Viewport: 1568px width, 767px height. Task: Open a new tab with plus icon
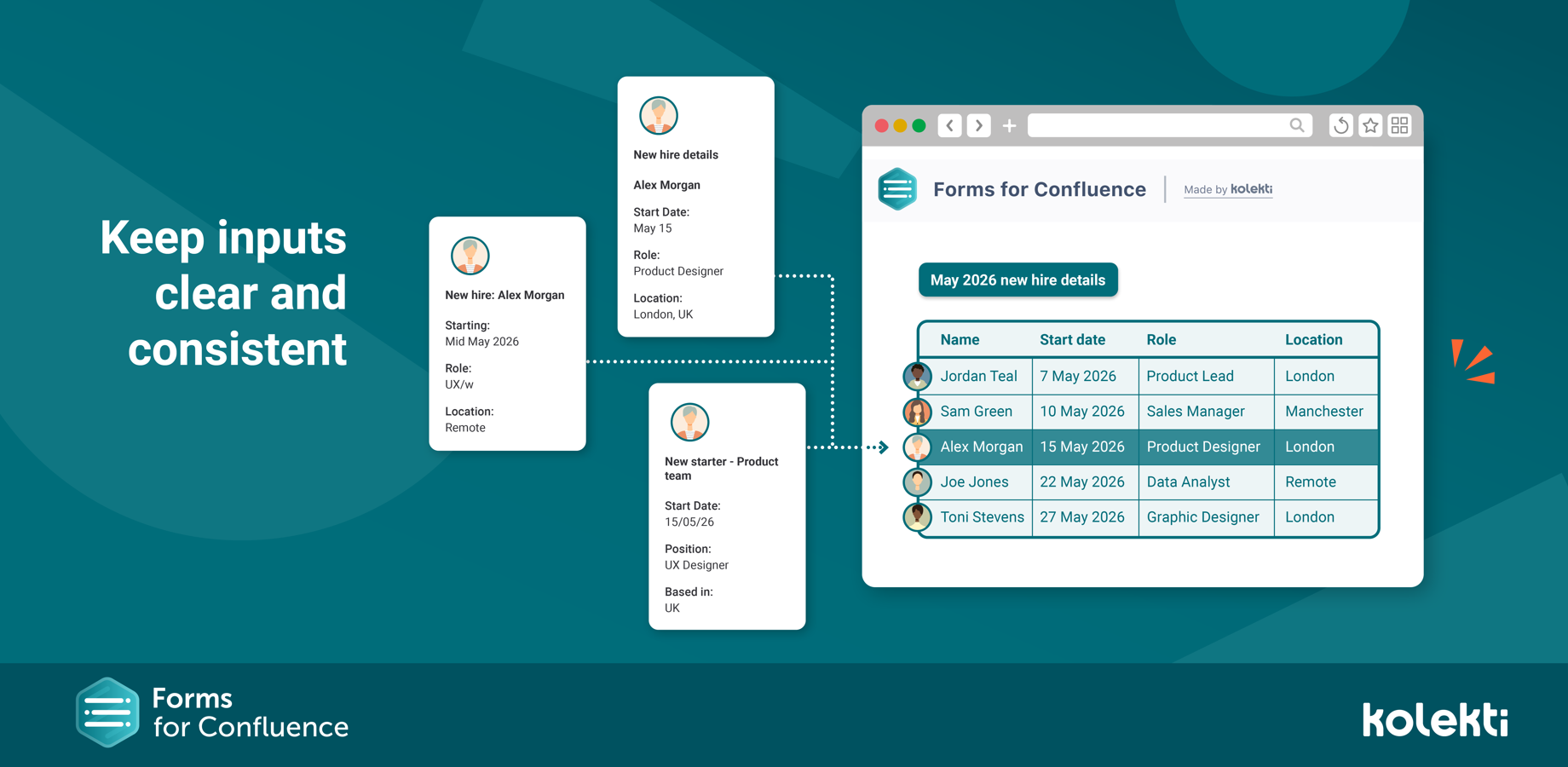click(x=1009, y=126)
